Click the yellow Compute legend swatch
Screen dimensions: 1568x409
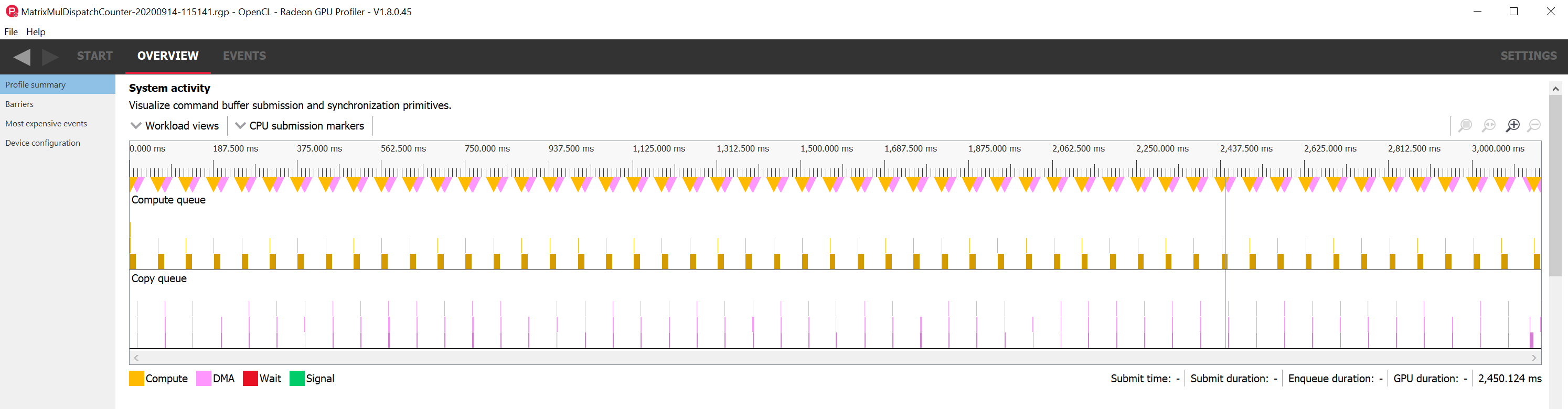point(136,379)
